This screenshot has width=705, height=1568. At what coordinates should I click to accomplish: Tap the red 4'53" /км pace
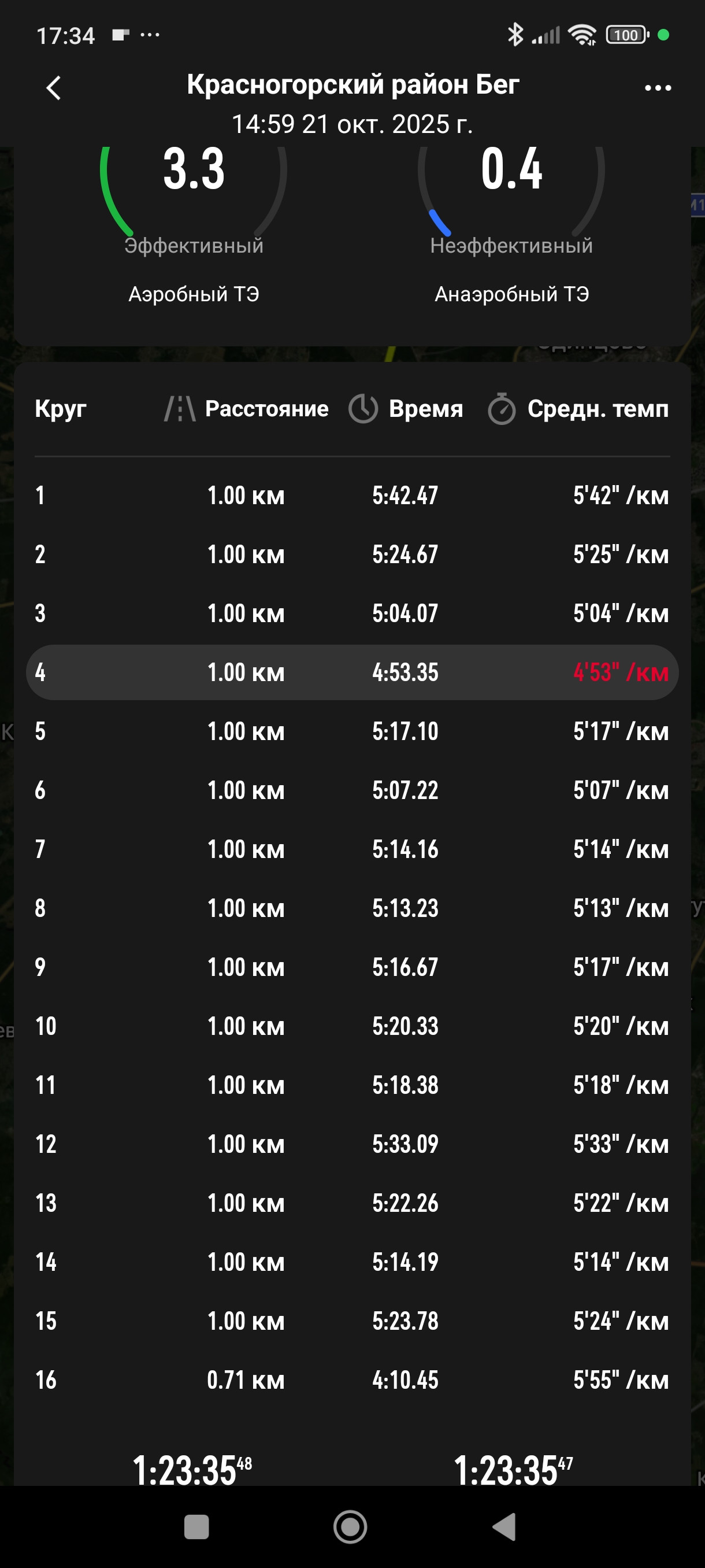621,672
